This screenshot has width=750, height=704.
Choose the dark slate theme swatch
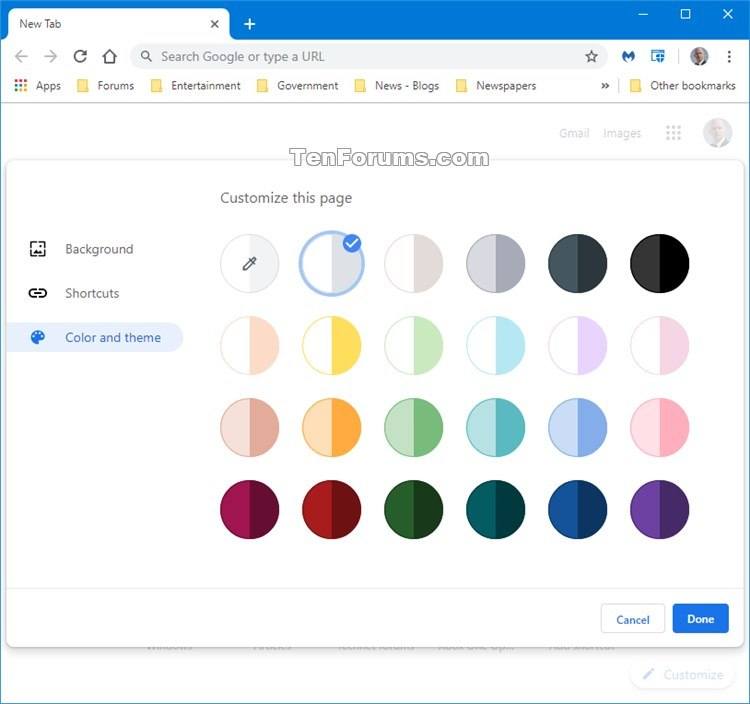578,264
